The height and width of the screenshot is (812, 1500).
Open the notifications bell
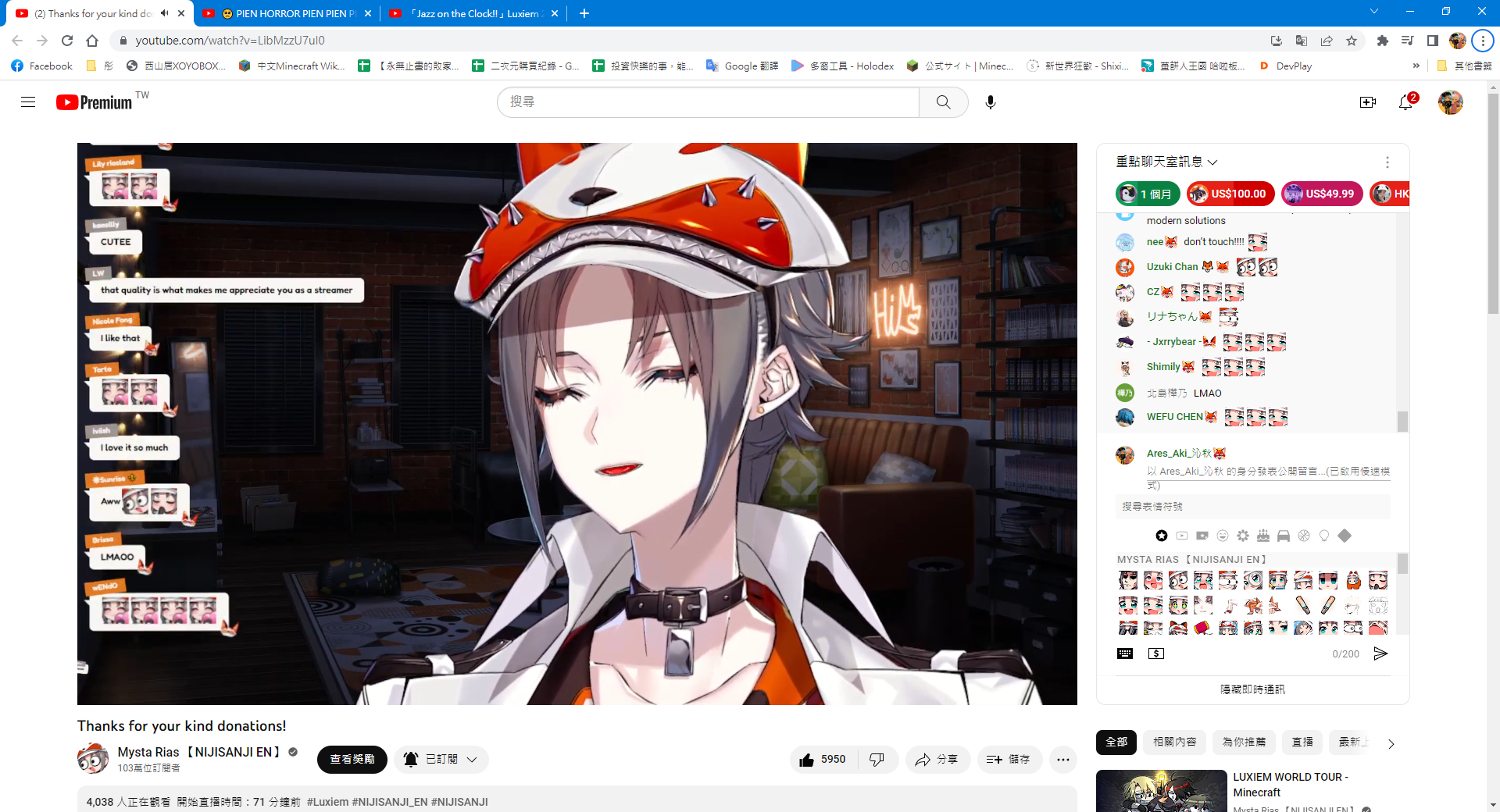coord(1406,102)
